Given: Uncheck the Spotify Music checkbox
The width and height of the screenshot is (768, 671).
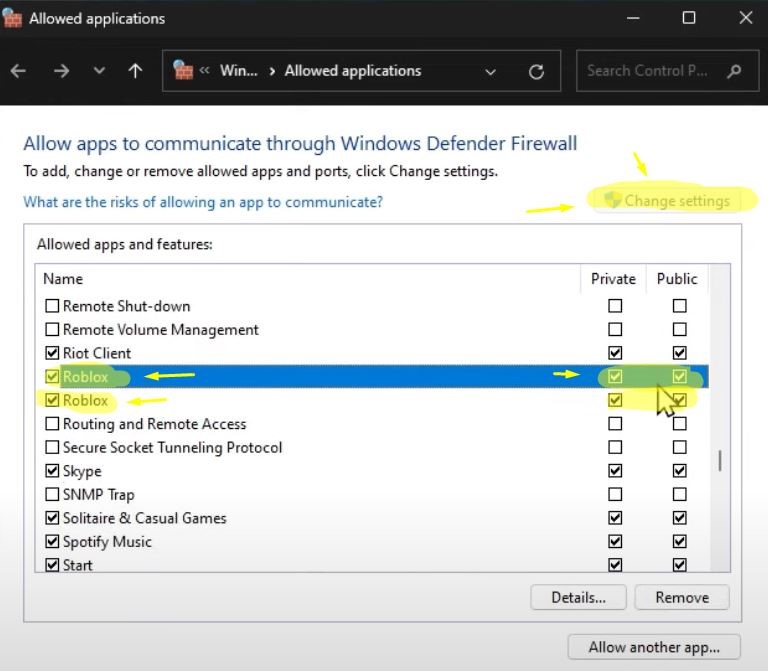Looking at the screenshot, I should pos(52,541).
